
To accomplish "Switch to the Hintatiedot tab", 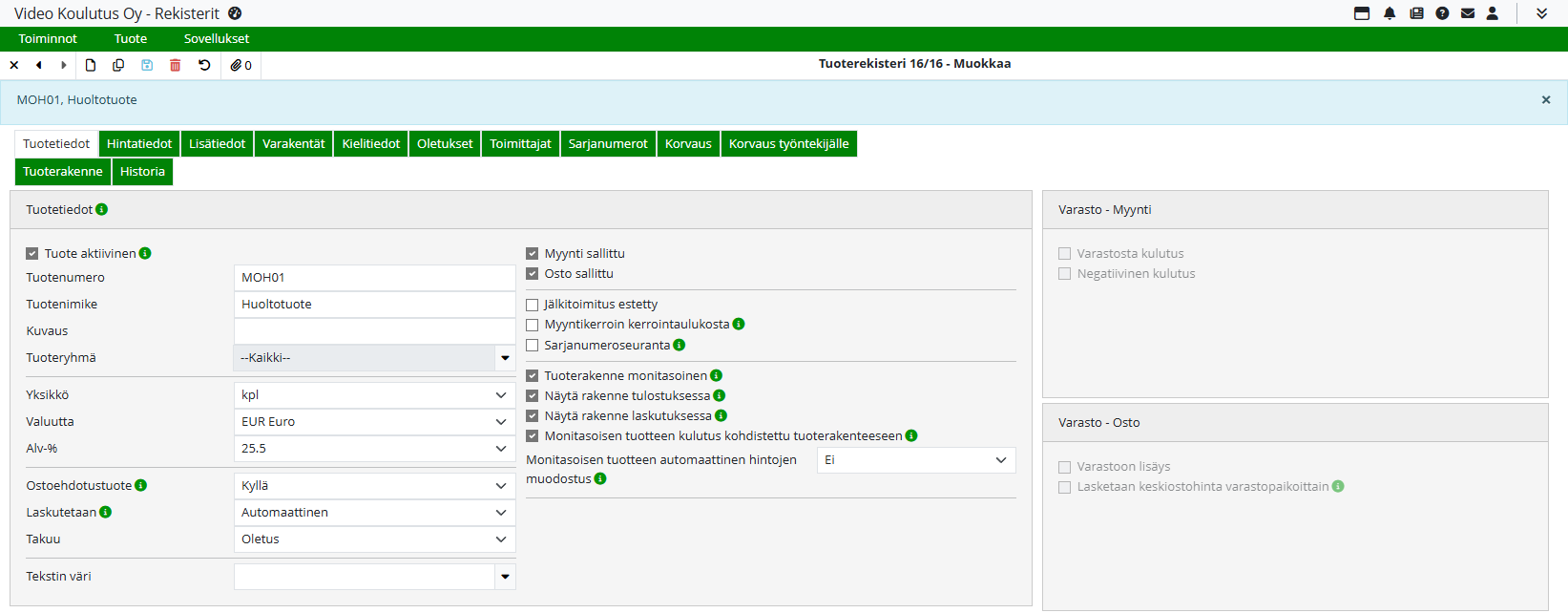I will coord(139,144).
